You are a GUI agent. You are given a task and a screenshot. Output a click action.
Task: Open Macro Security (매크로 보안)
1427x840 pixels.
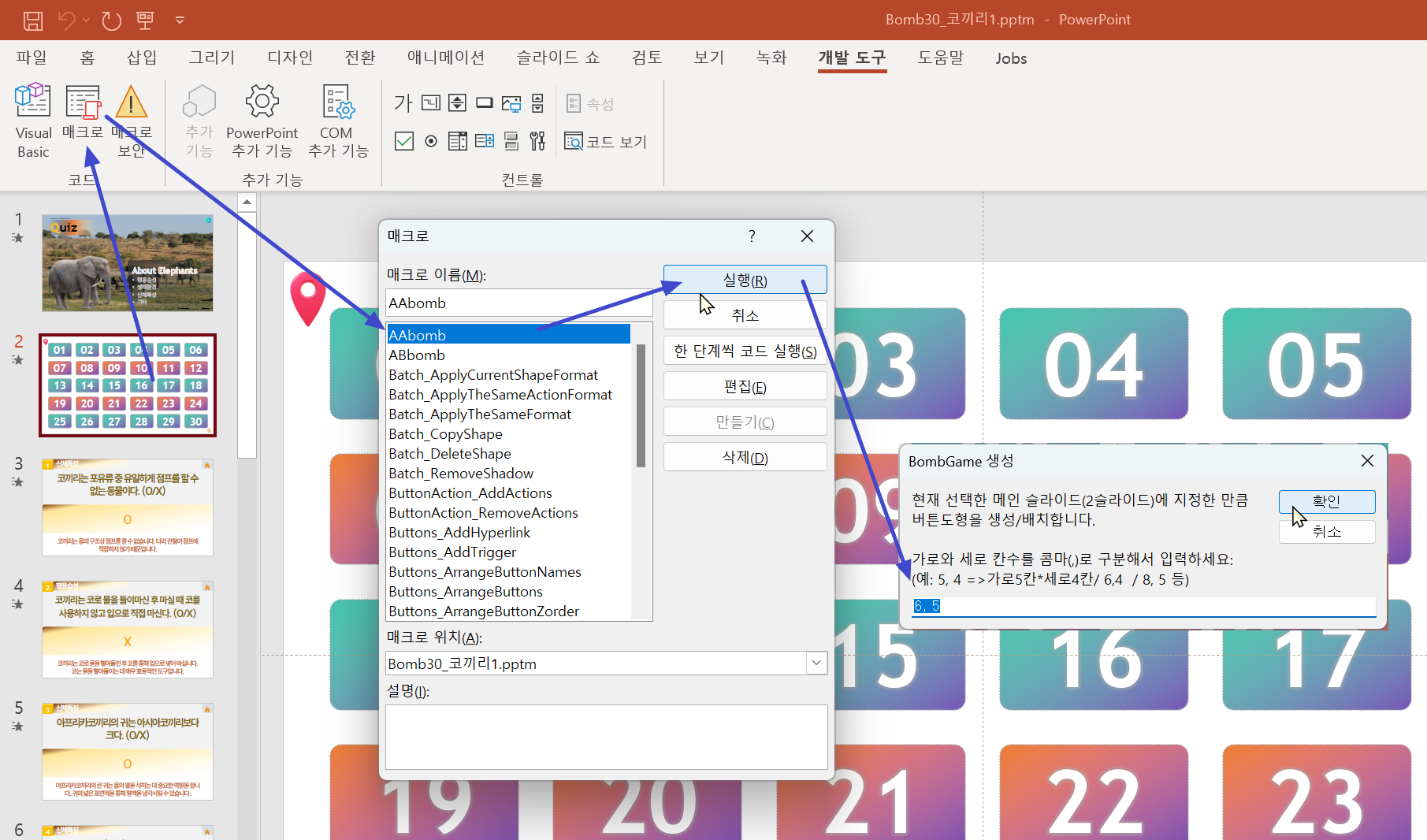[x=132, y=121]
